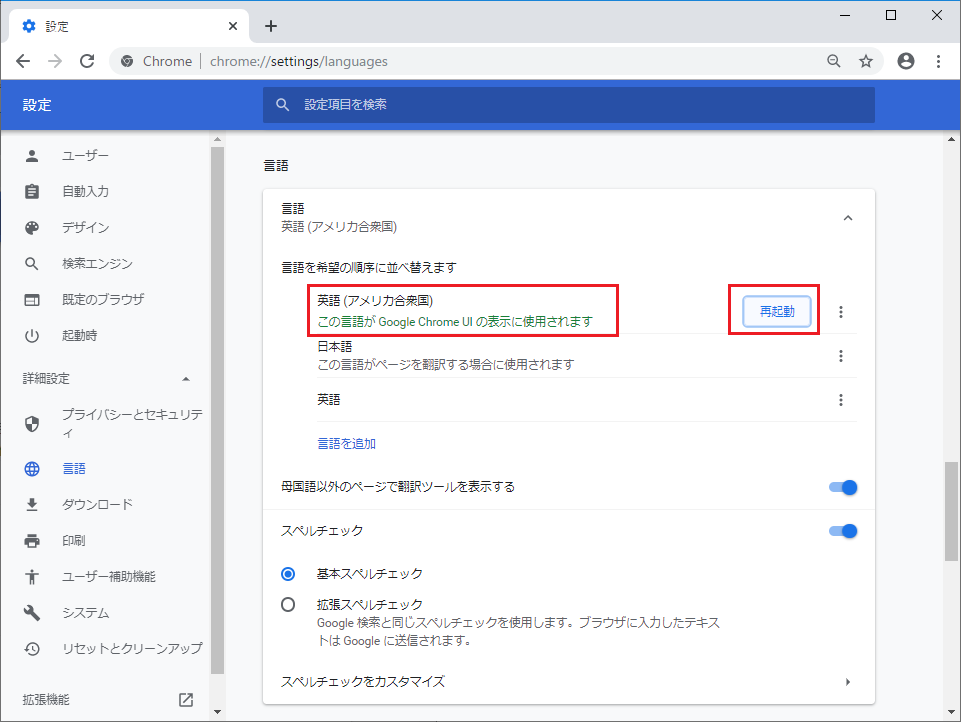The height and width of the screenshot is (722, 961).
Task: Click the 日本語 language row text
Action: click(335, 347)
